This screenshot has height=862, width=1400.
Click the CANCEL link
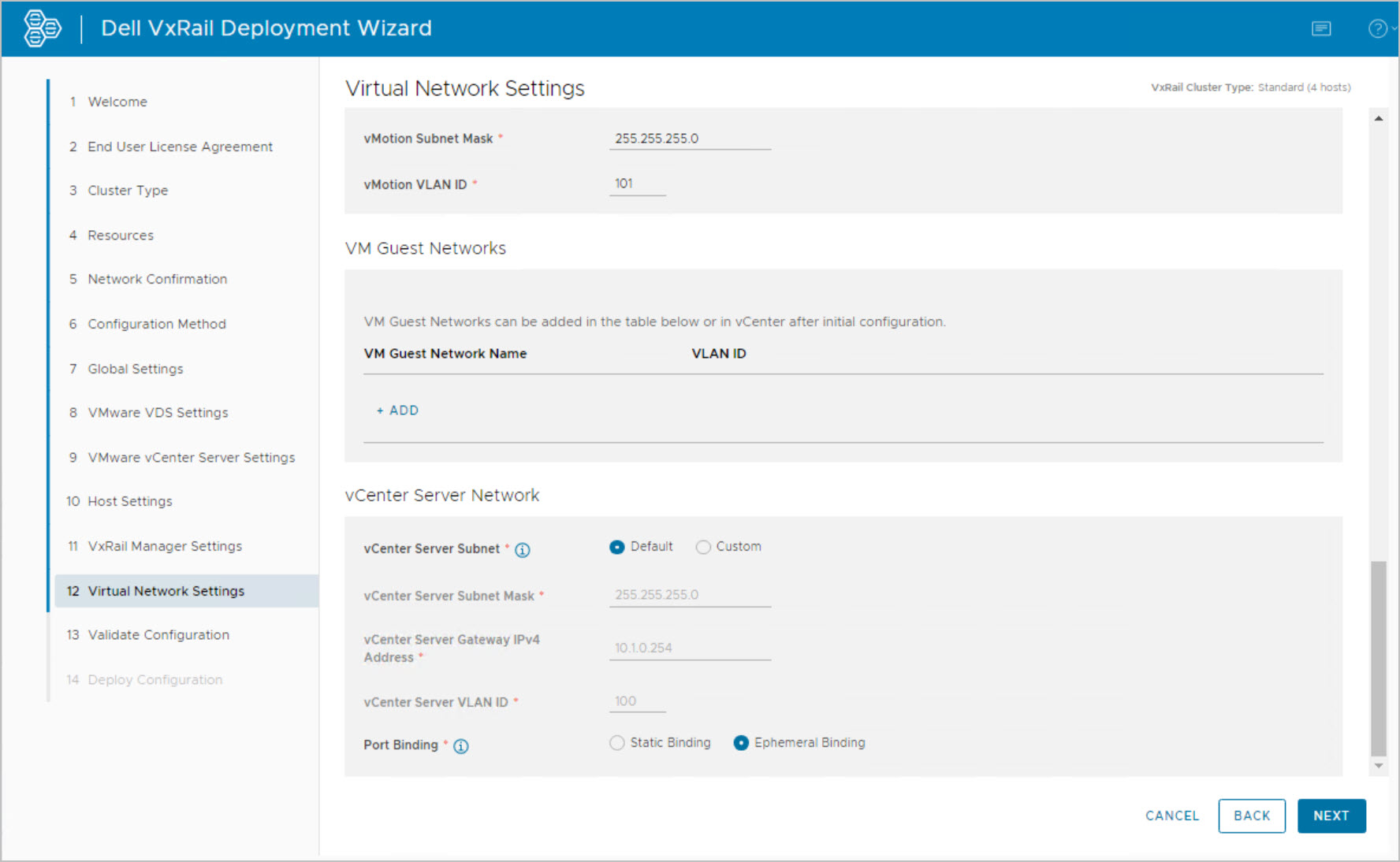point(1171,816)
